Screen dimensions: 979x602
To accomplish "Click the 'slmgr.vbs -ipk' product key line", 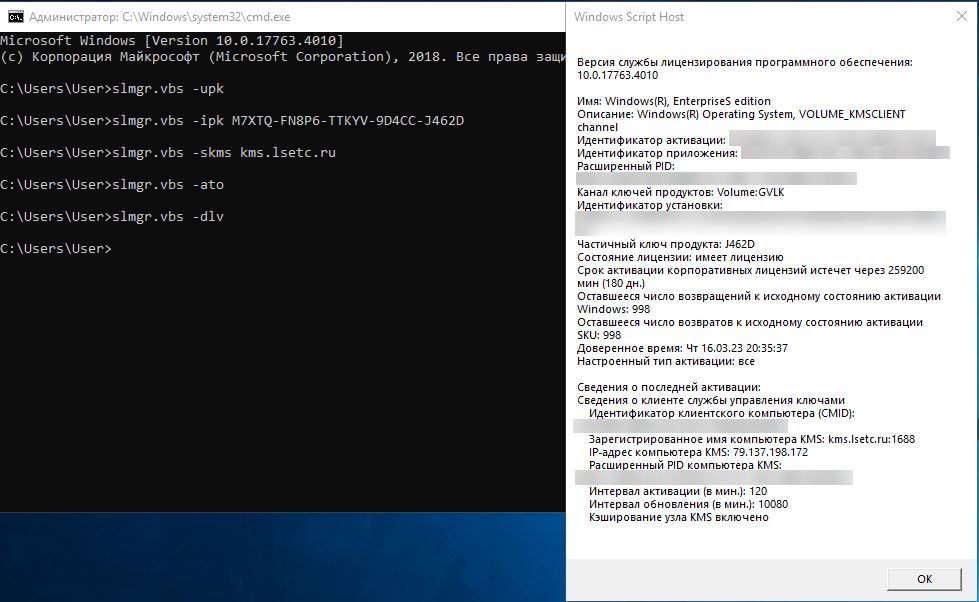I will point(232,121).
